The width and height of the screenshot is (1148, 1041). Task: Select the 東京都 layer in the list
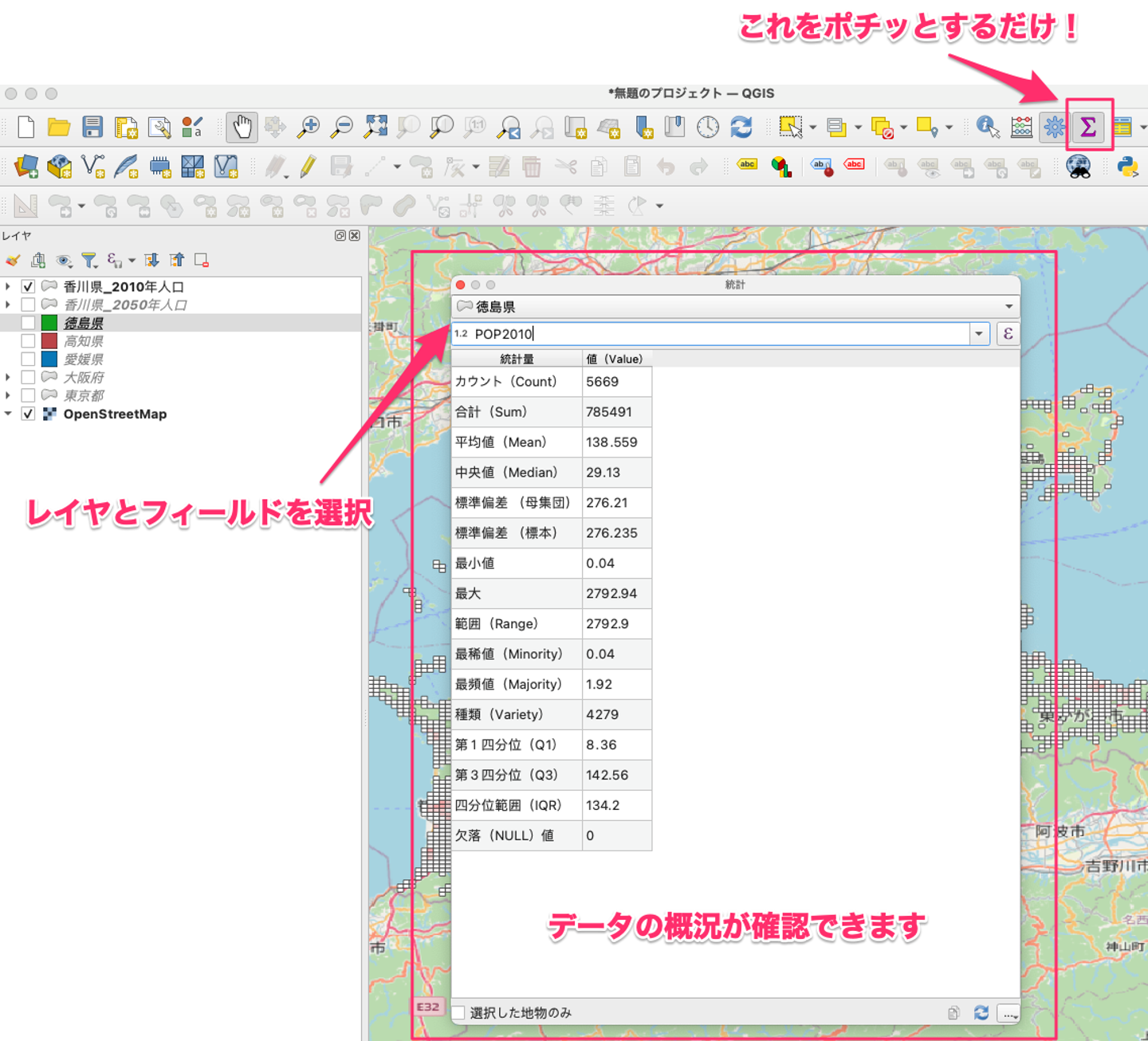point(84,395)
